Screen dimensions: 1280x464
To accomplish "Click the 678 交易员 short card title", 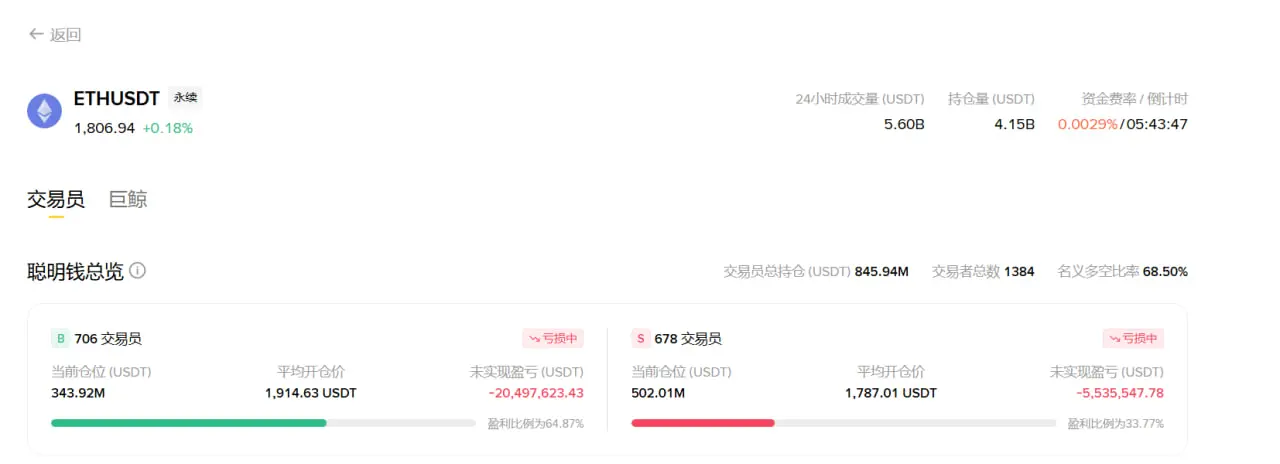I will [688, 338].
